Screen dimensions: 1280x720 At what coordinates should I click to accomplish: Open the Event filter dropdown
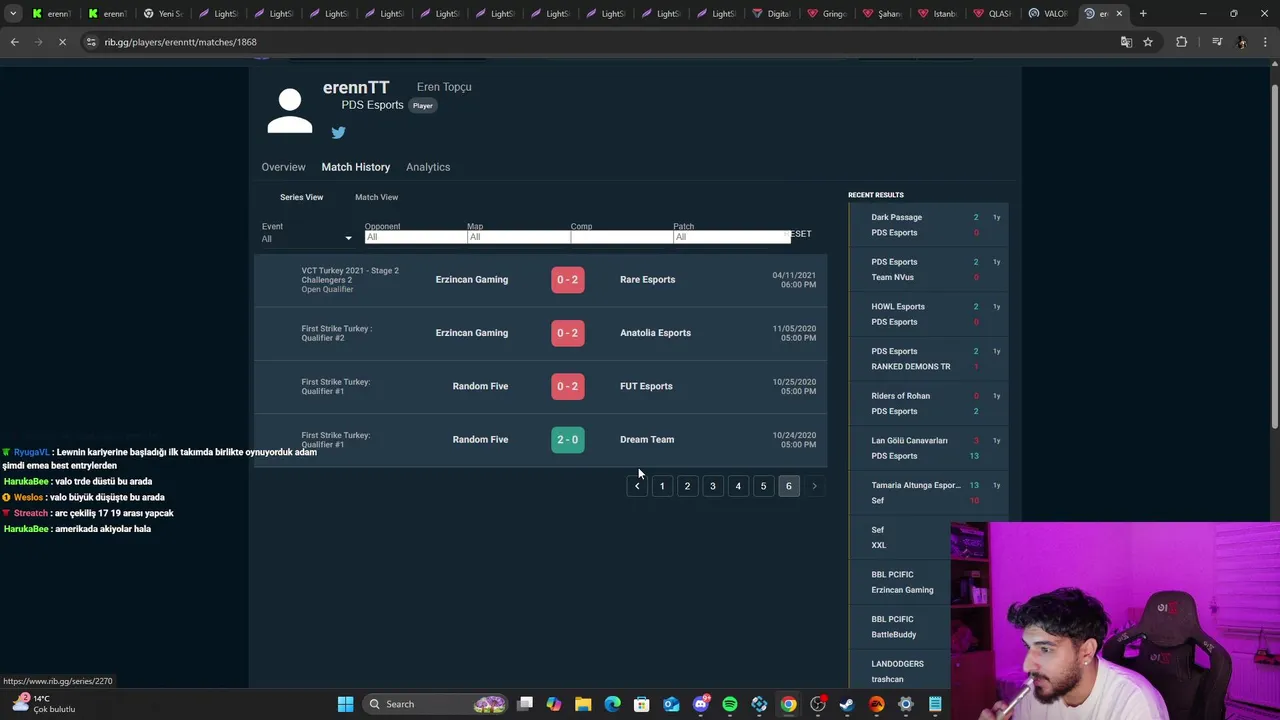[x=307, y=238]
